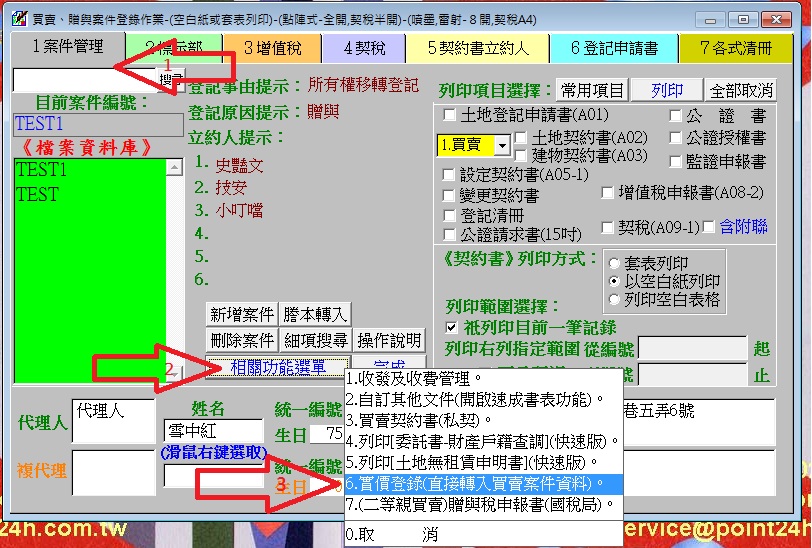
Task: Tick the 增值稅申報書(A08-2) checkbox
Action: tap(609, 192)
